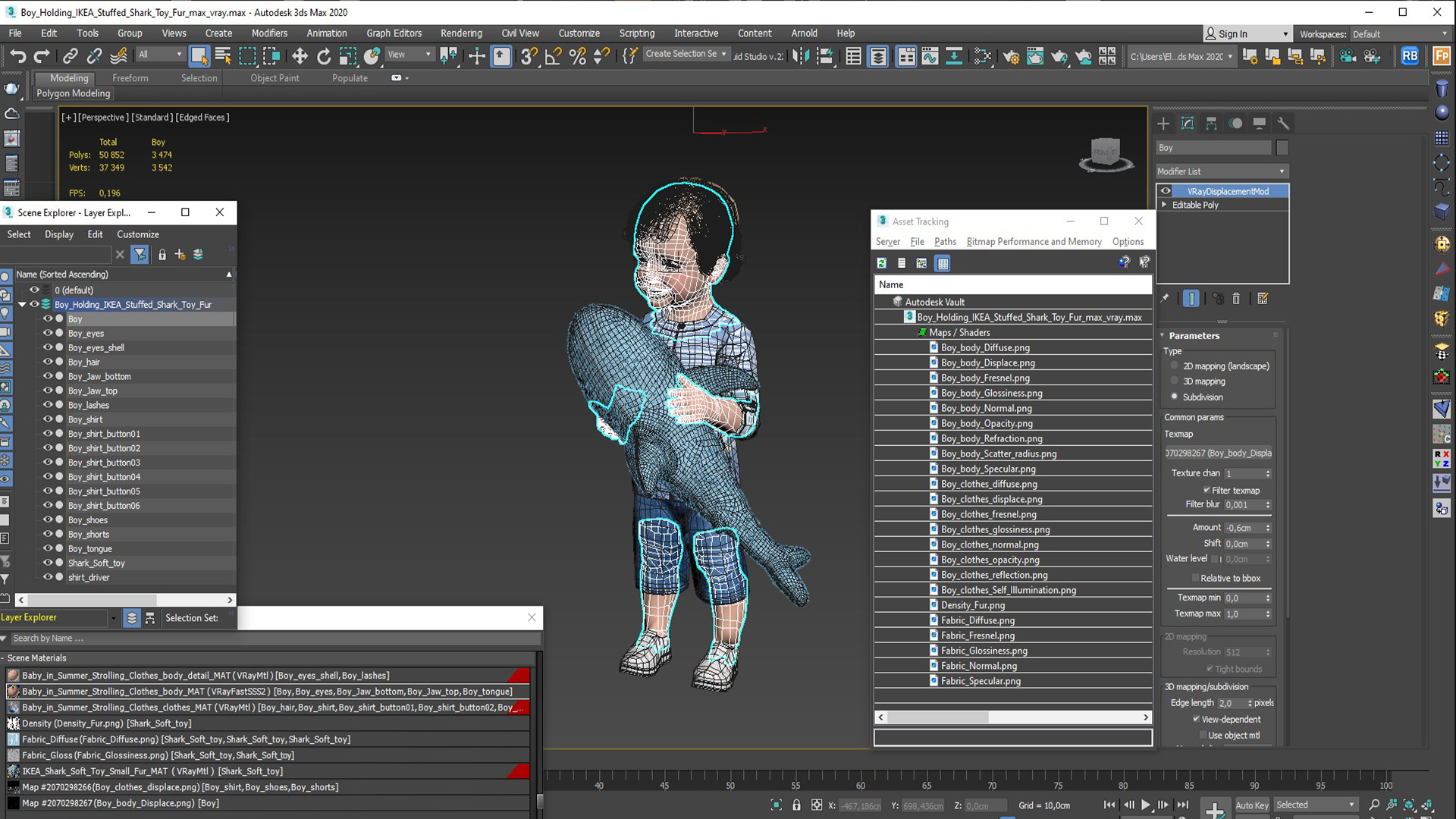Click the Amount spinner arrows
1456x819 pixels.
(1268, 528)
